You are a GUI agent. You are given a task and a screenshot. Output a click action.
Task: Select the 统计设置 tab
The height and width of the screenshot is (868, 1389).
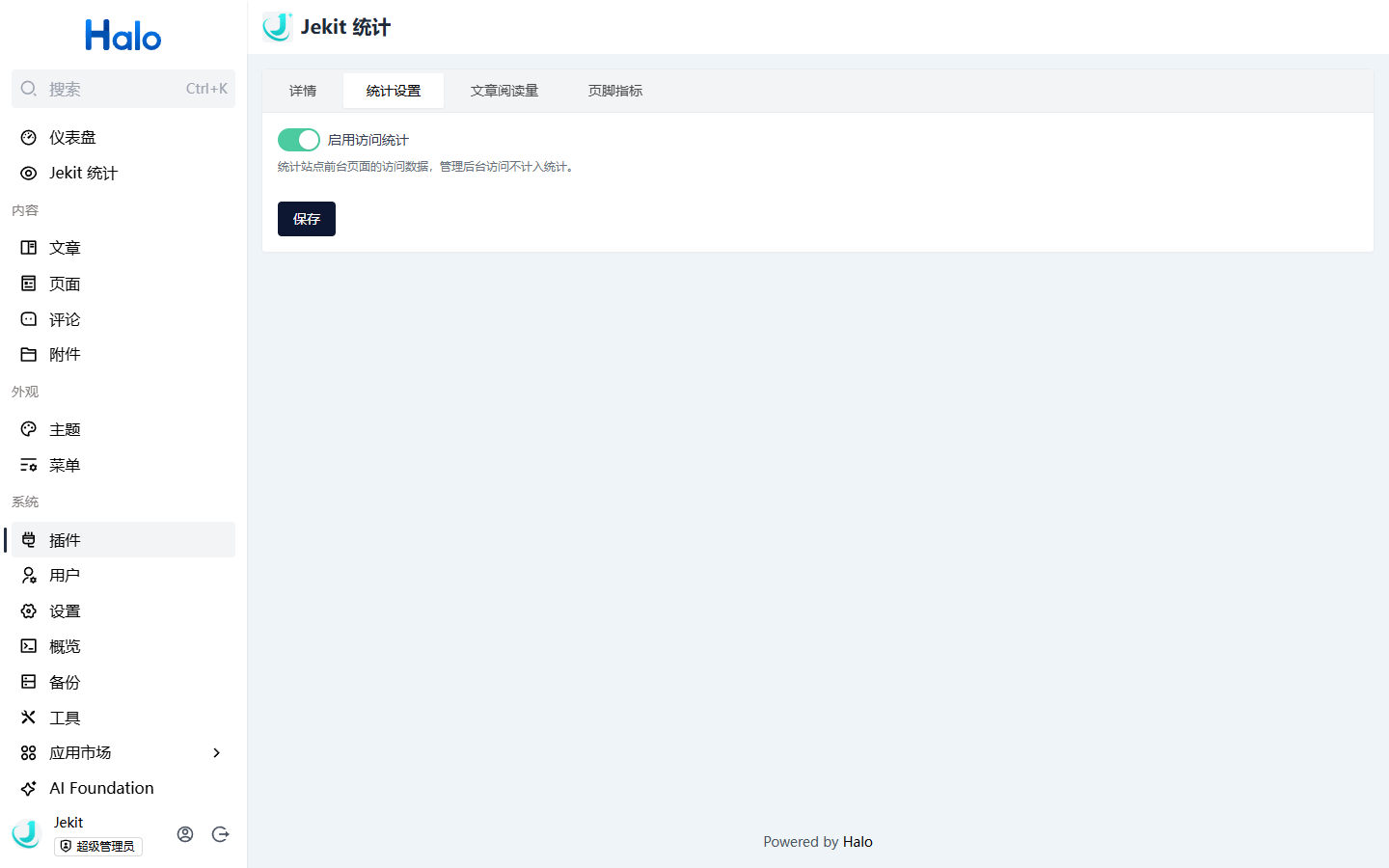[394, 91]
